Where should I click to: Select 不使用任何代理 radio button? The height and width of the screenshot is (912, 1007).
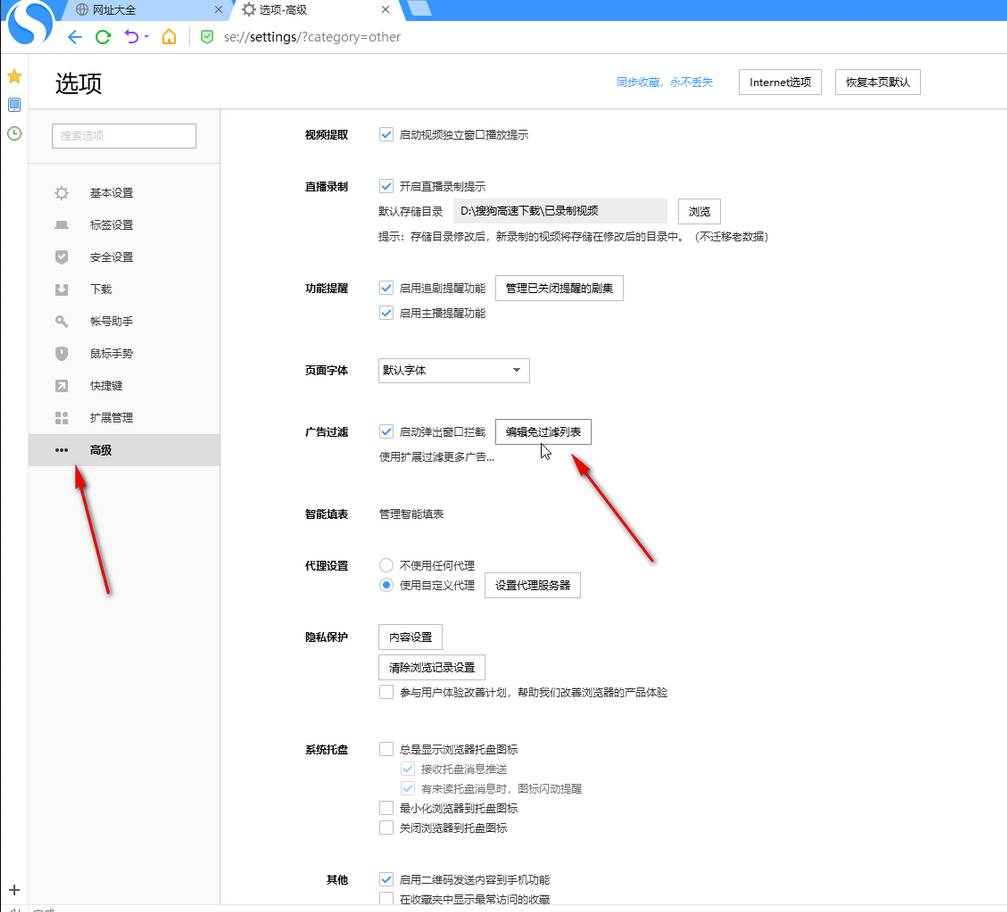click(386, 565)
